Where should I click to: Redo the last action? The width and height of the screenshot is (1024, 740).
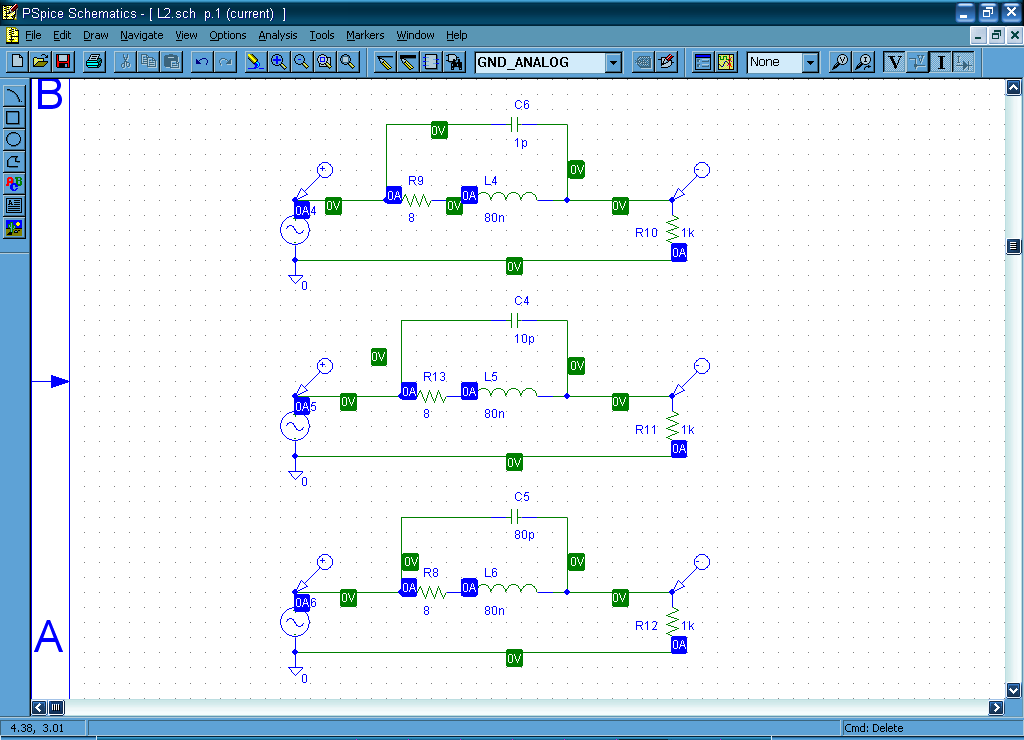tap(225, 62)
